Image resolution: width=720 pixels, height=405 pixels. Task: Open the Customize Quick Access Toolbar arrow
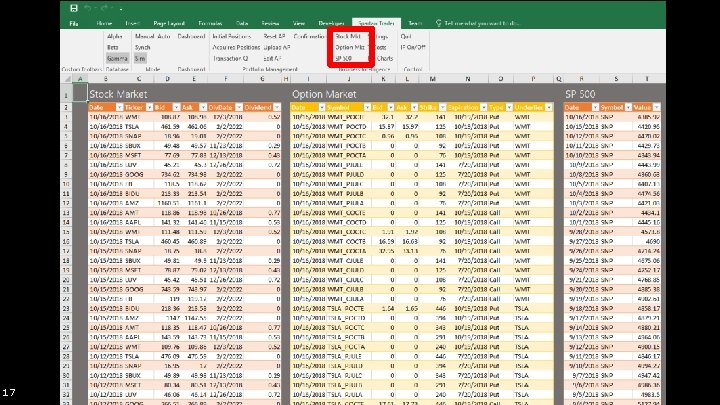click(x=121, y=8)
